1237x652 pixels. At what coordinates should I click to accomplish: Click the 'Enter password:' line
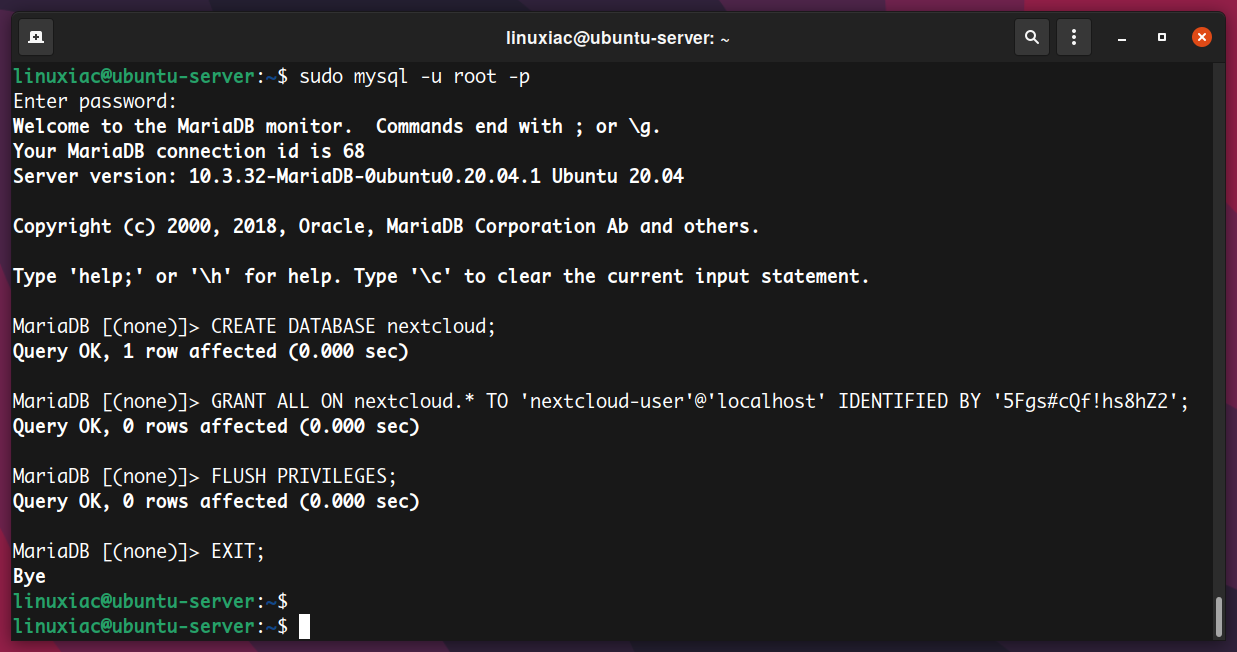(x=95, y=101)
